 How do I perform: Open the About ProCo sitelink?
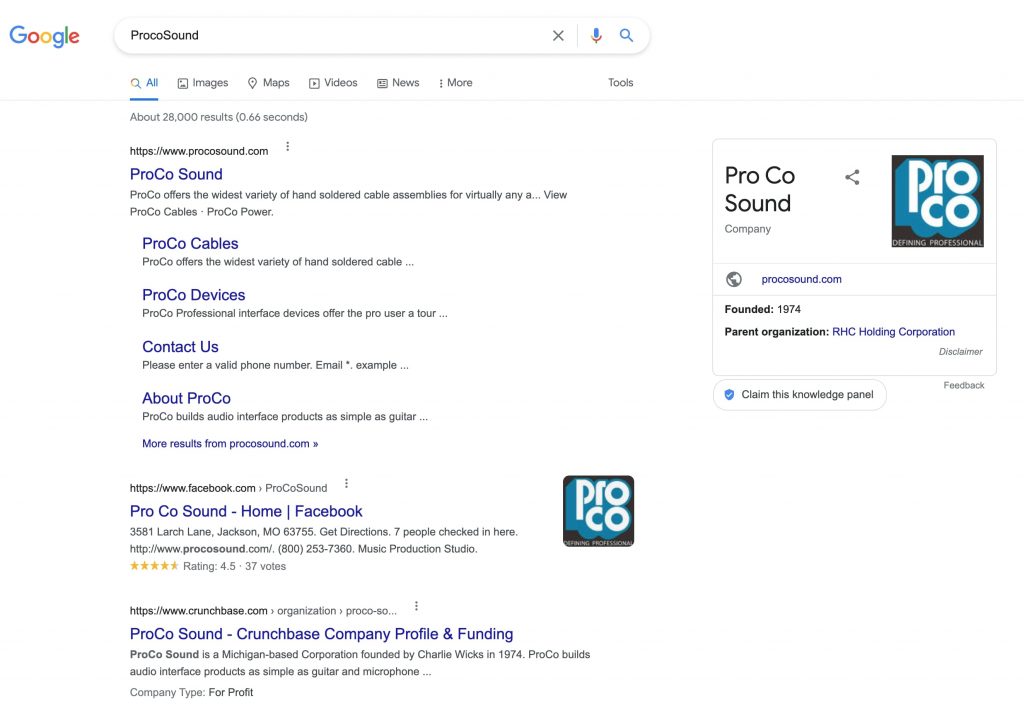186,398
